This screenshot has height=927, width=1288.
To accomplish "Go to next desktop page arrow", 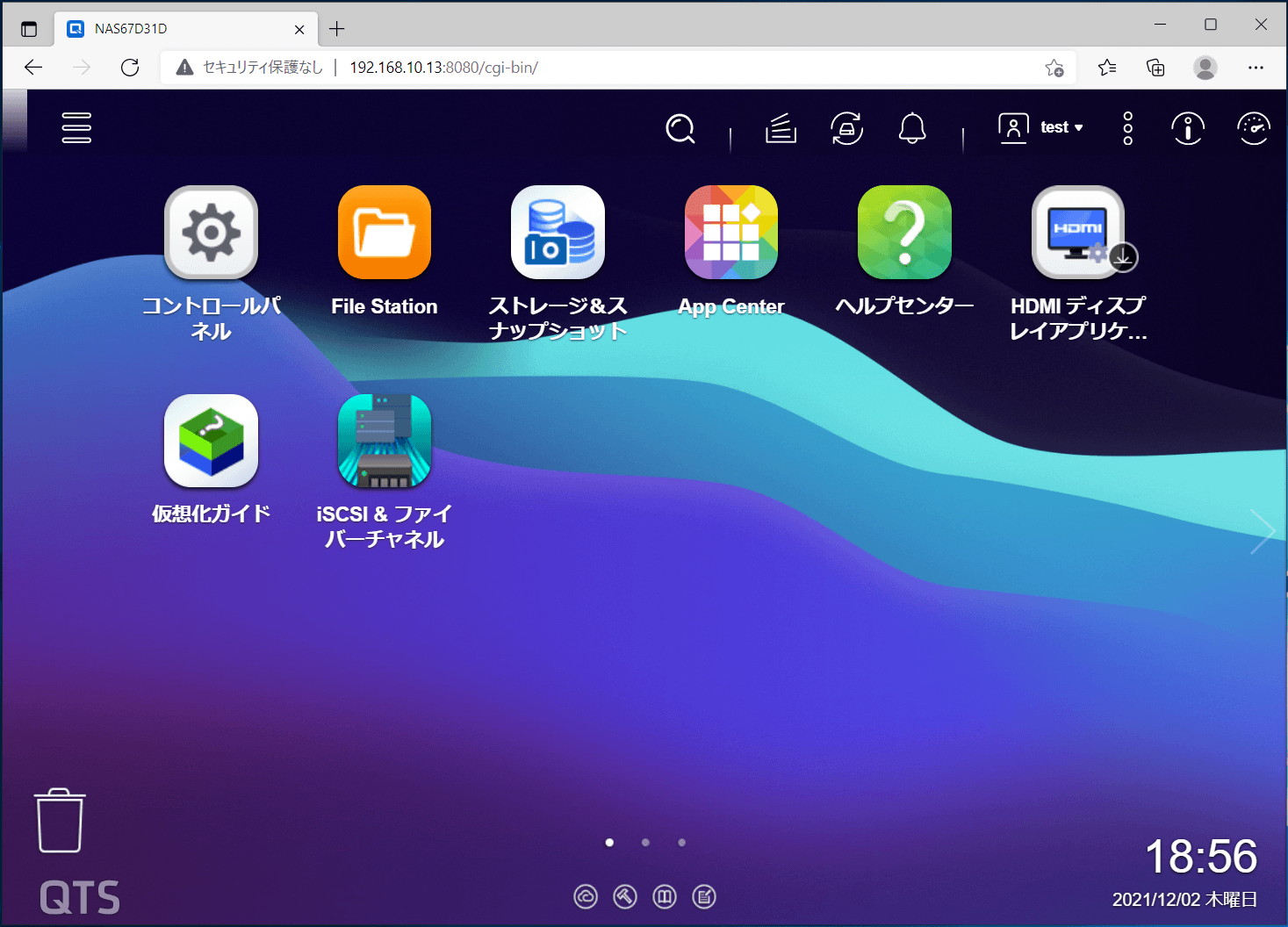I will click(x=1263, y=532).
